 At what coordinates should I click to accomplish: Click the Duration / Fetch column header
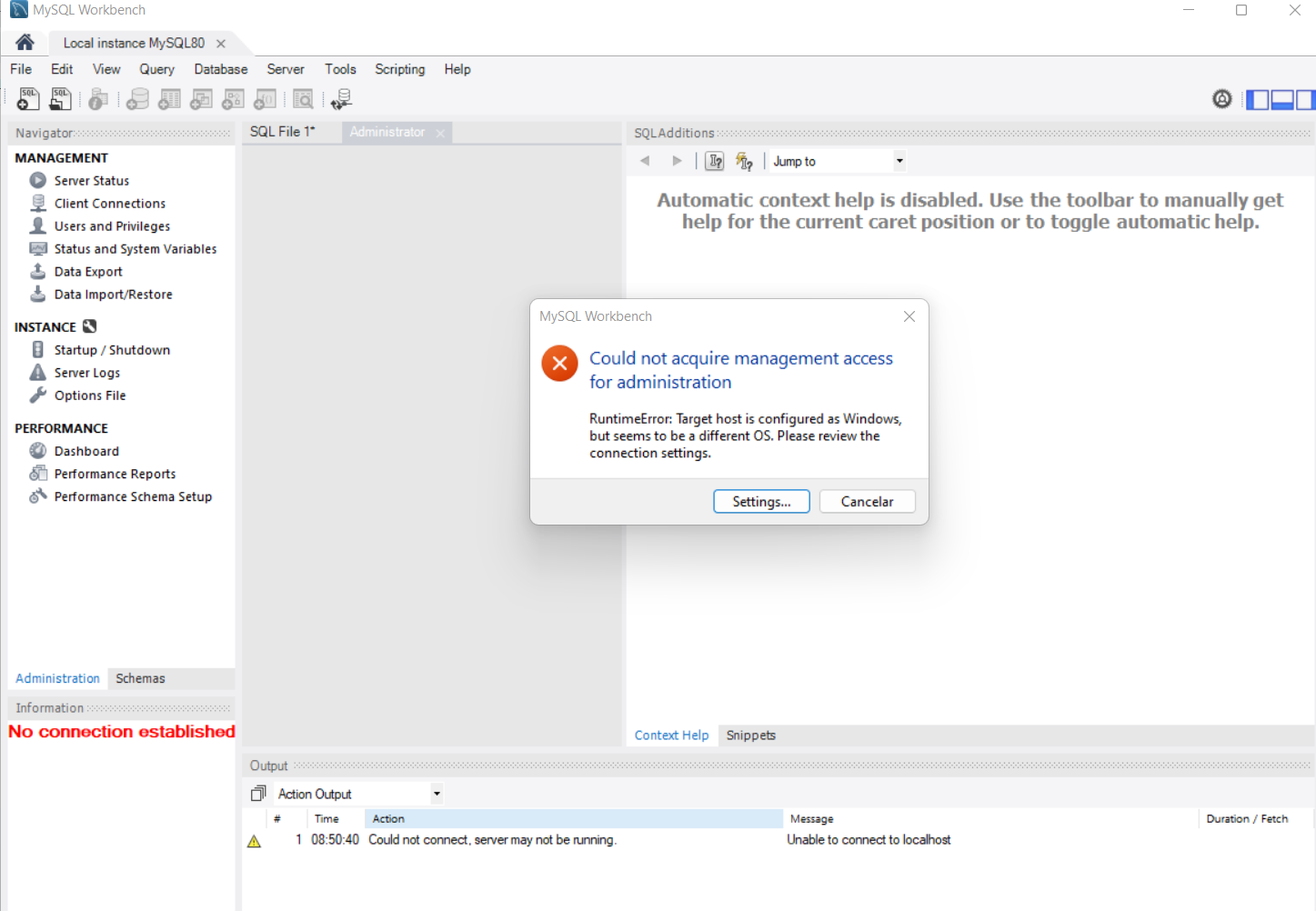point(1255,818)
